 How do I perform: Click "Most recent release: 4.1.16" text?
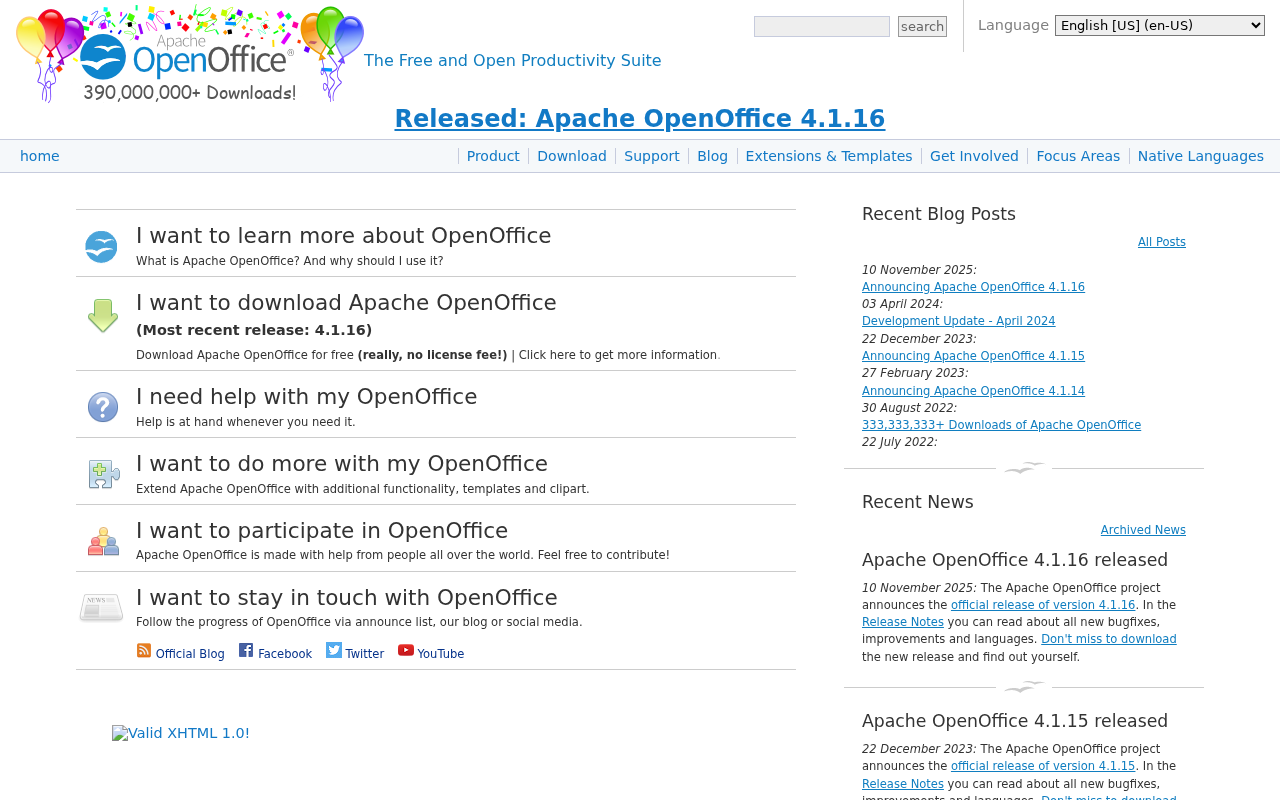[x=254, y=330]
